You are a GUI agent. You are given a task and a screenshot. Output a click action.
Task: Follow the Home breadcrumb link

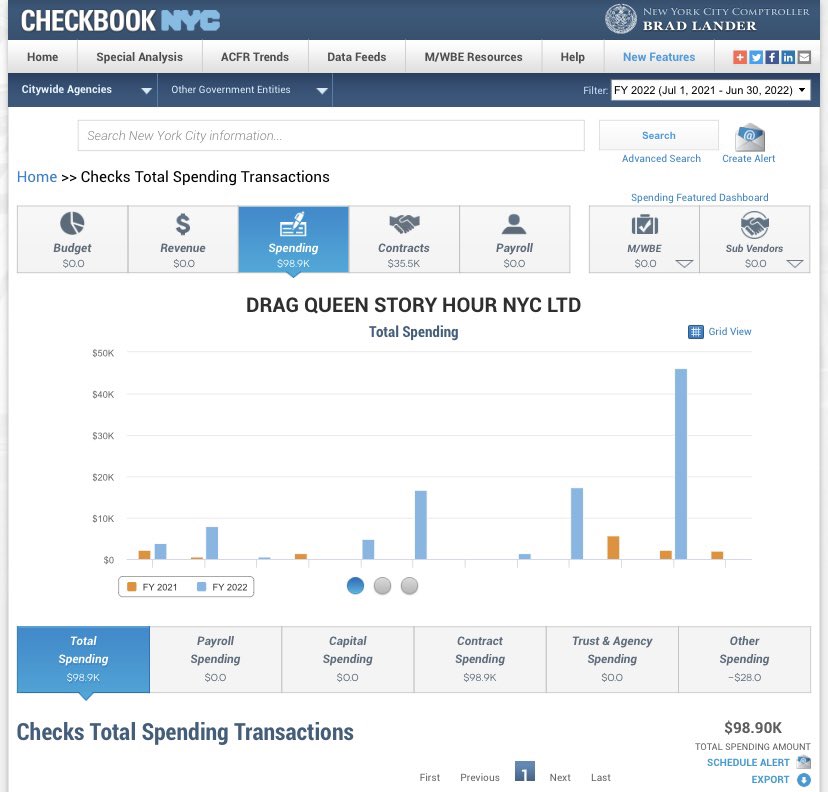tap(36, 177)
